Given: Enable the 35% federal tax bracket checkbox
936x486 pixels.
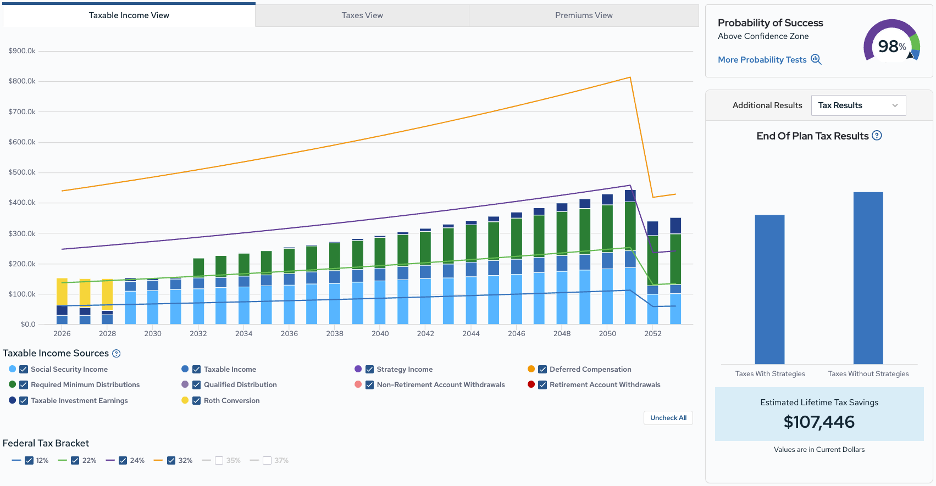Looking at the screenshot, I should click(x=219, y=461).
